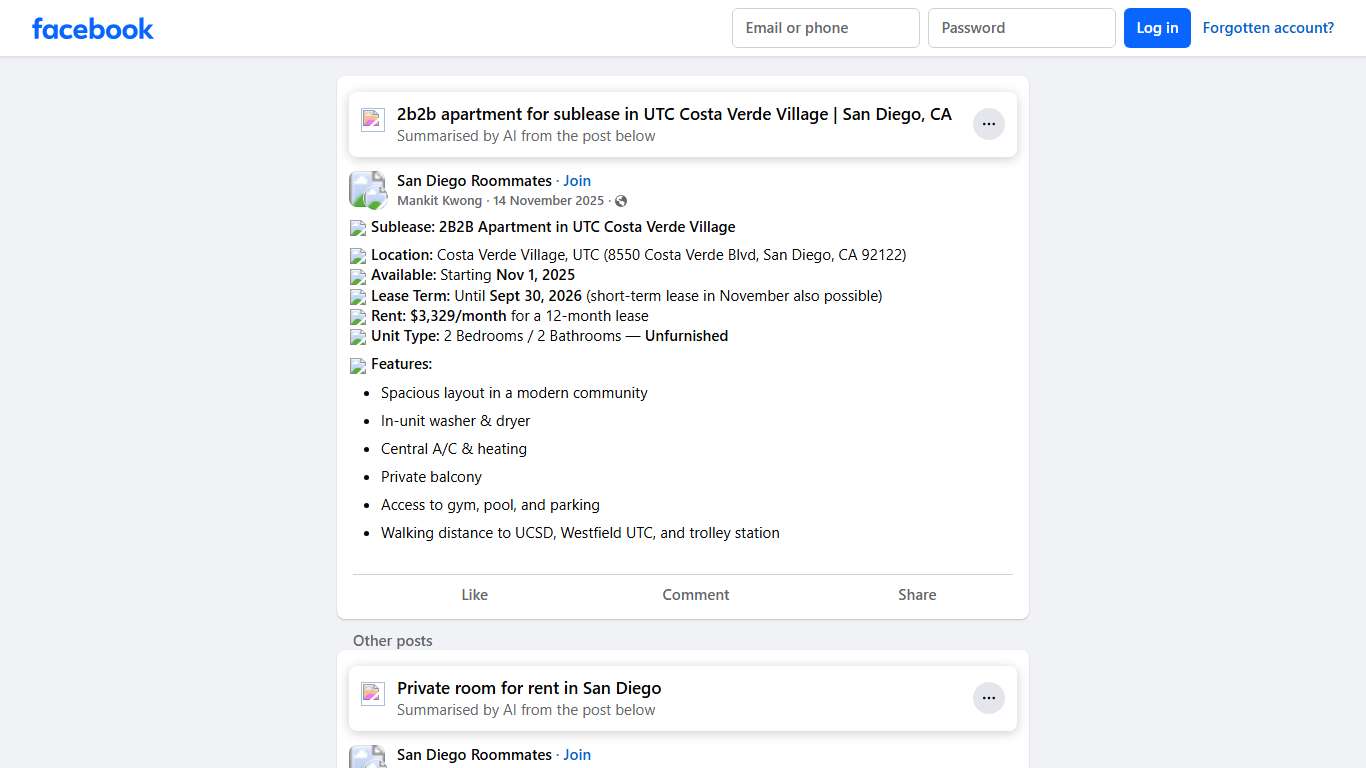The image size is (1366, 768).
Task: Click the Join link on the second post
Action: click(577, 754)
